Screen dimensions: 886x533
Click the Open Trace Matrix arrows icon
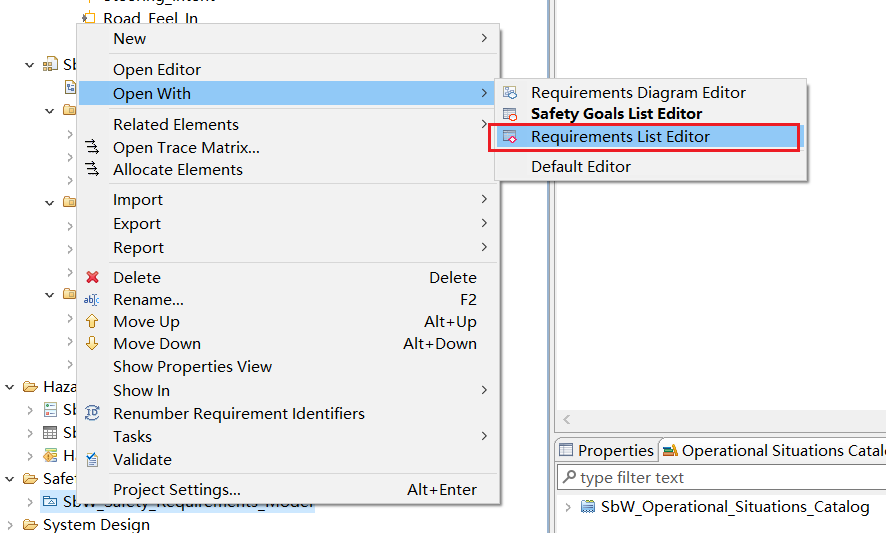coord(92,148)
